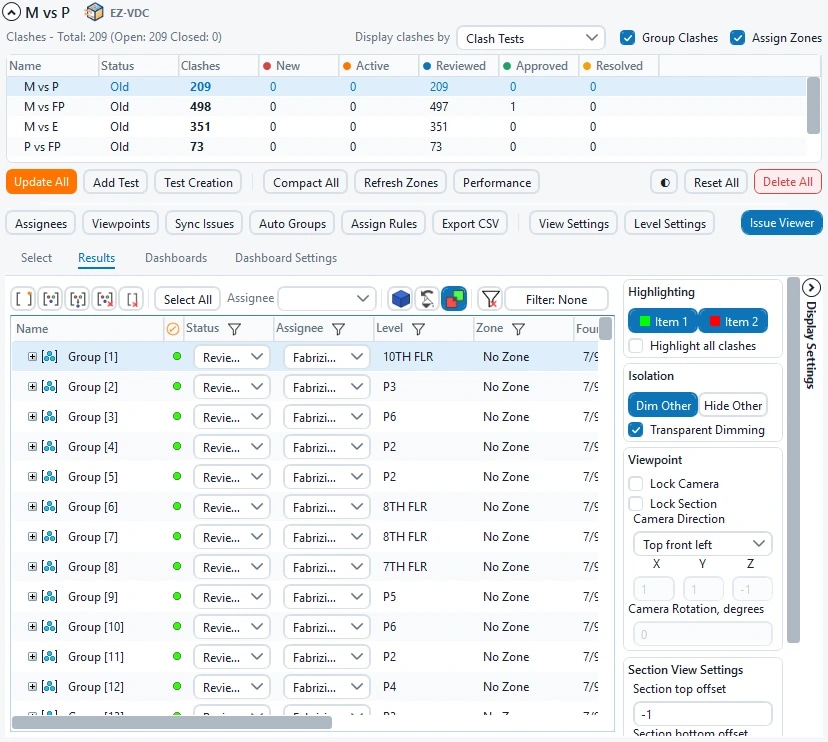The width and height of the screenshot is (828, 742).
Task: Switch to the Results tab
Action: [x=97, y=258]
